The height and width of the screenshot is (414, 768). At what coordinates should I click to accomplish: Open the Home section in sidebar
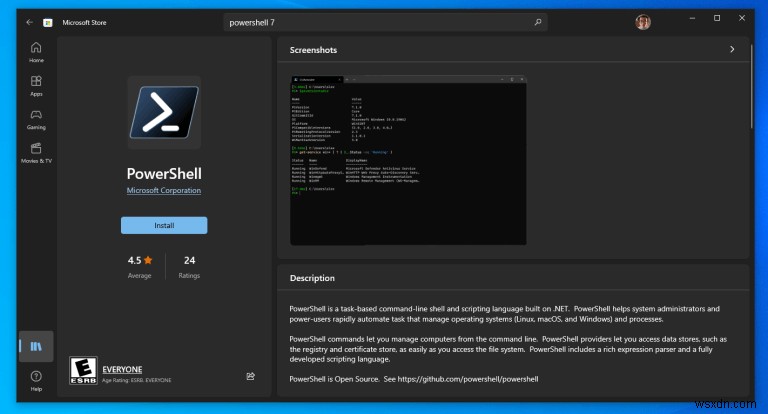point(36,52)
